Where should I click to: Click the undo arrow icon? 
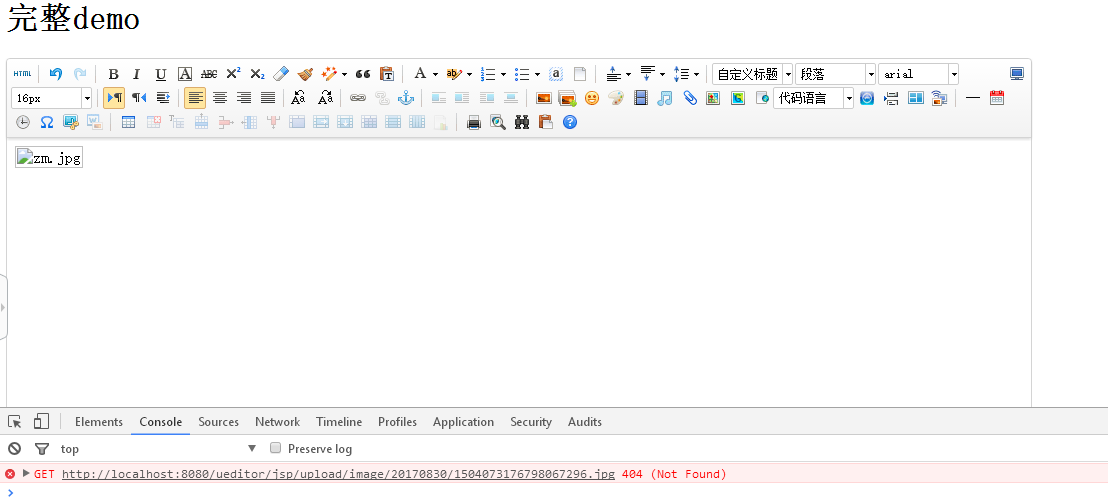(56, 74)
